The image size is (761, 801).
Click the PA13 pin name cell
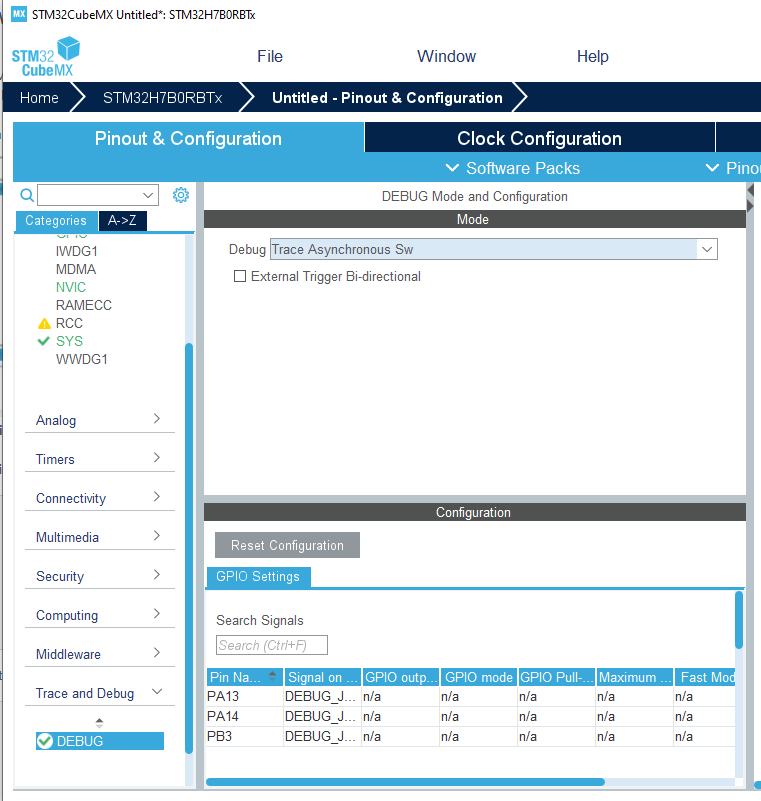(x=245, y=696)
